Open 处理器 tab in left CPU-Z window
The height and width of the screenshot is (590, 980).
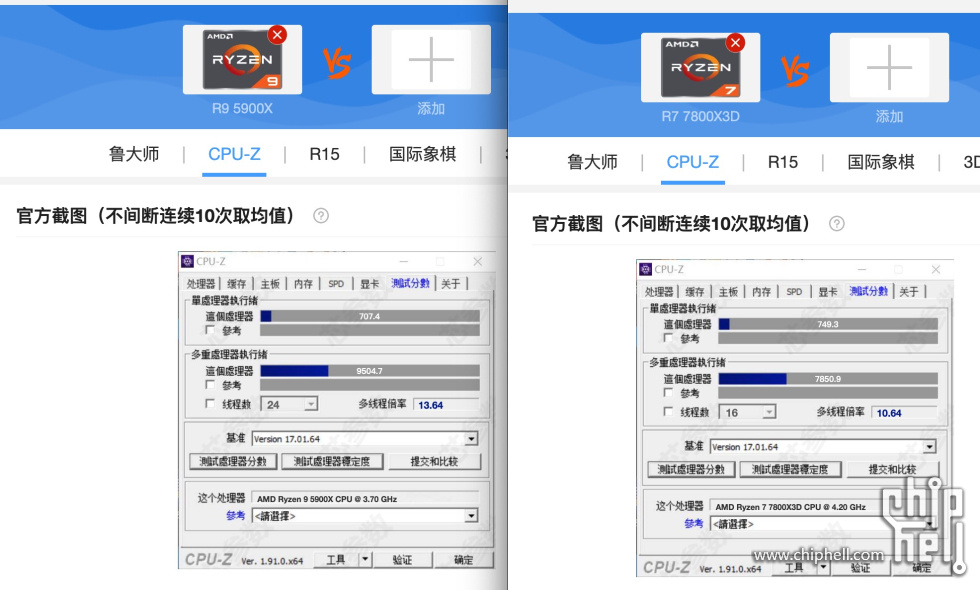coord(201,284)
